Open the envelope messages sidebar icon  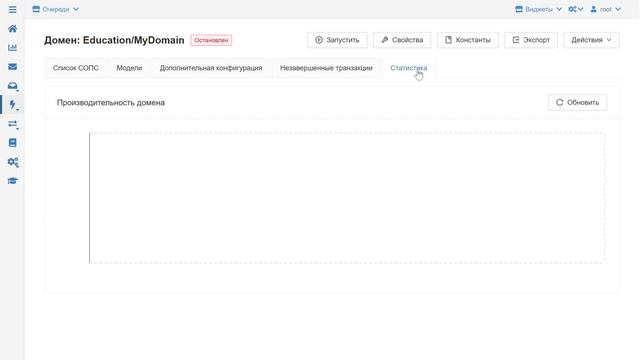(13, 67)
